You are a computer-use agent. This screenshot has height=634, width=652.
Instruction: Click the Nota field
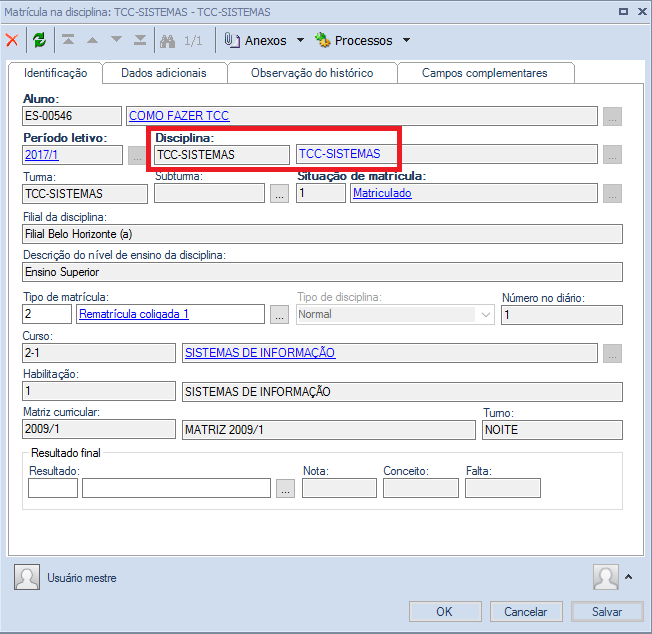(x=339, y=488)
